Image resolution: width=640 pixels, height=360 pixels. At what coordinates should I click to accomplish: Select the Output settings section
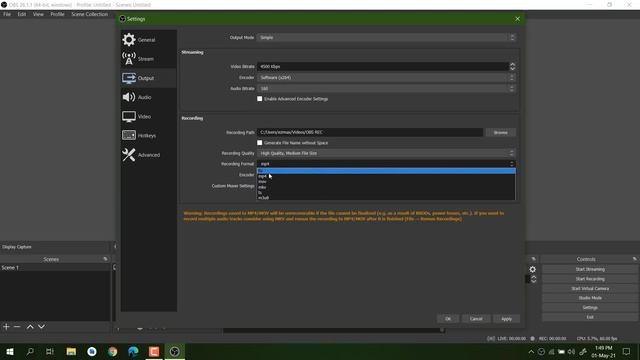[x=149, y=78]
